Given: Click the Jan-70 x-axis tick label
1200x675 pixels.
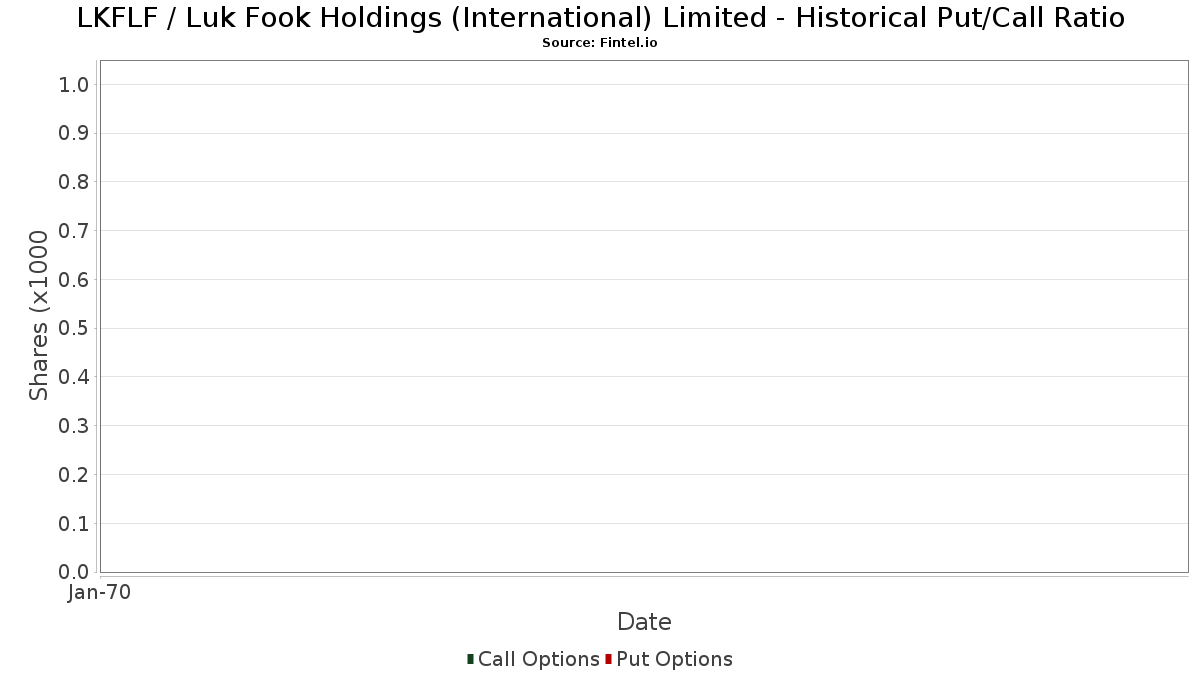Looking at the screenshot, I should coord(99,593).
